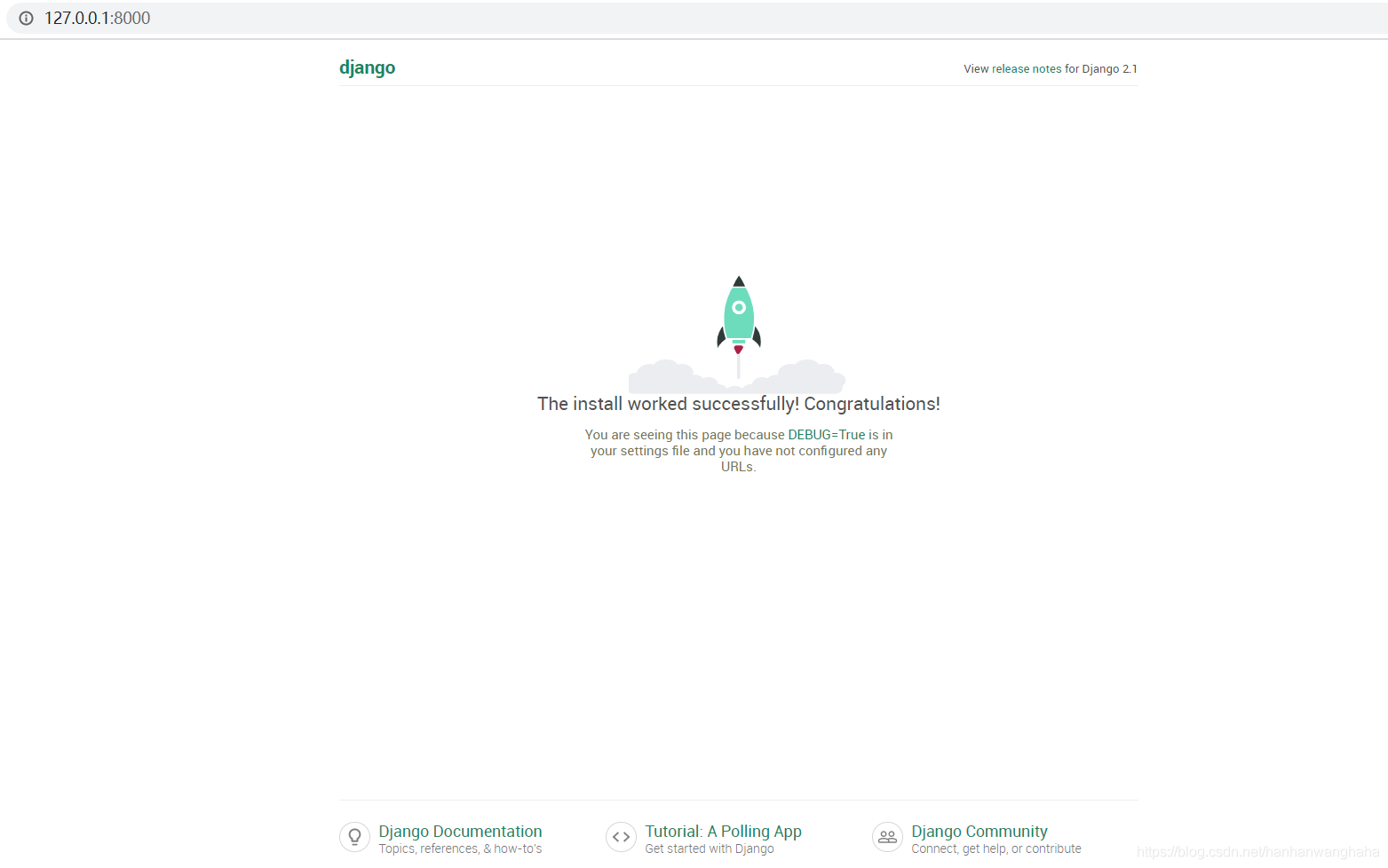This screenshot has height=868, width=1388.
Task: Open Django Community link
Action: click(x=980, y=832)
